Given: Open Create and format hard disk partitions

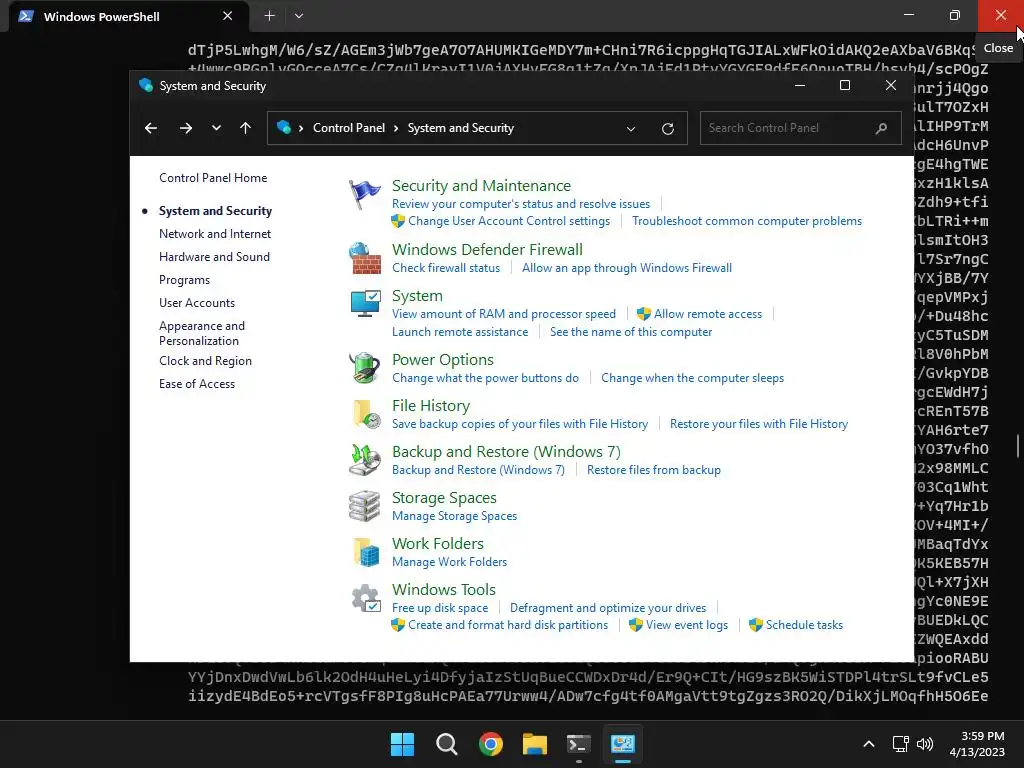Looking at the screenshot, I should [x=508, y=625].
